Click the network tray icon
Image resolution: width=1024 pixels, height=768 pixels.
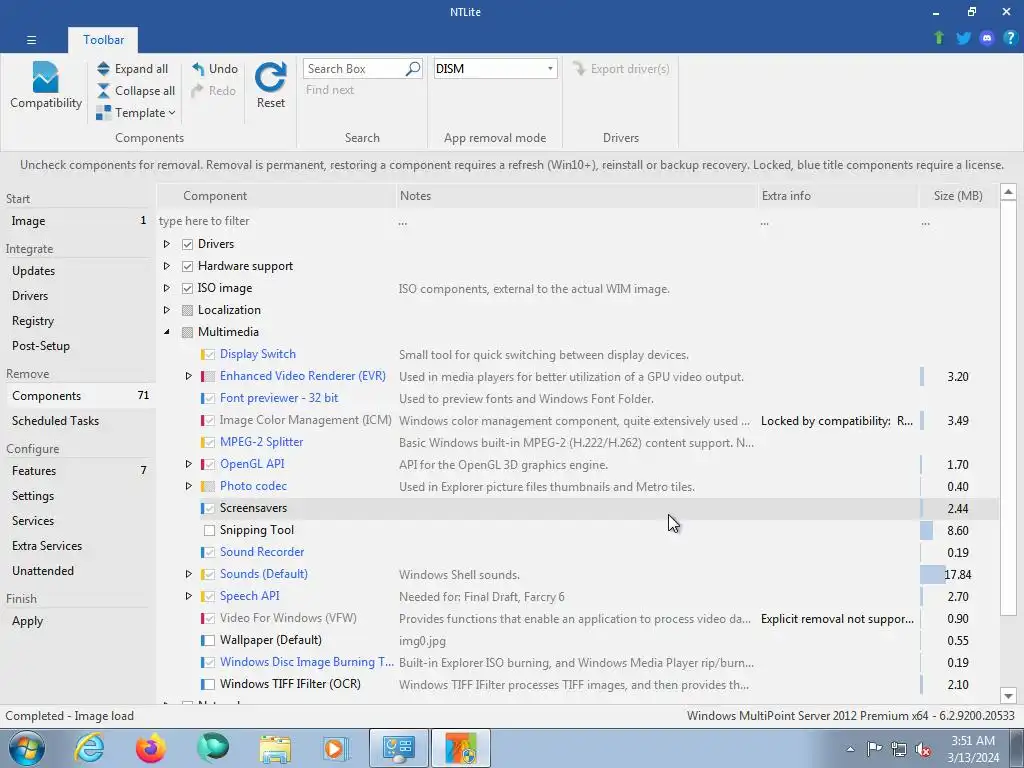click(899, 749)
